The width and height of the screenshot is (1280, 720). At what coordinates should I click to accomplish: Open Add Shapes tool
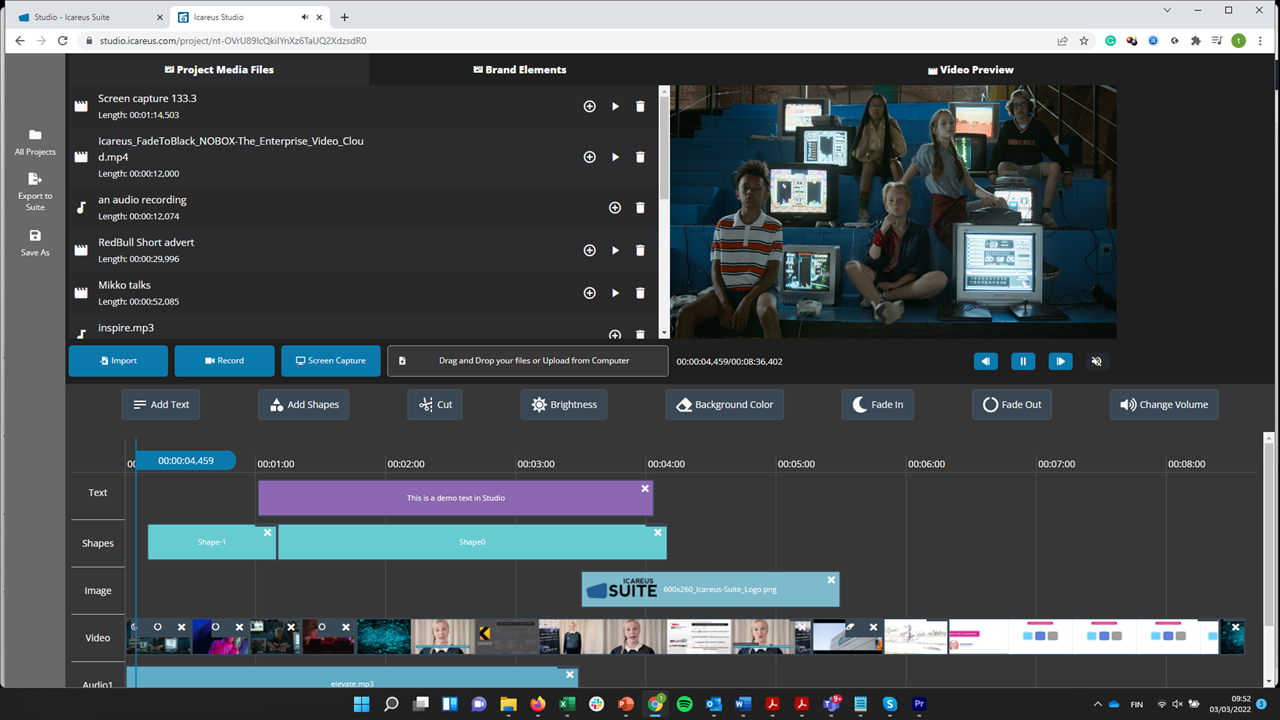point(304,405)
